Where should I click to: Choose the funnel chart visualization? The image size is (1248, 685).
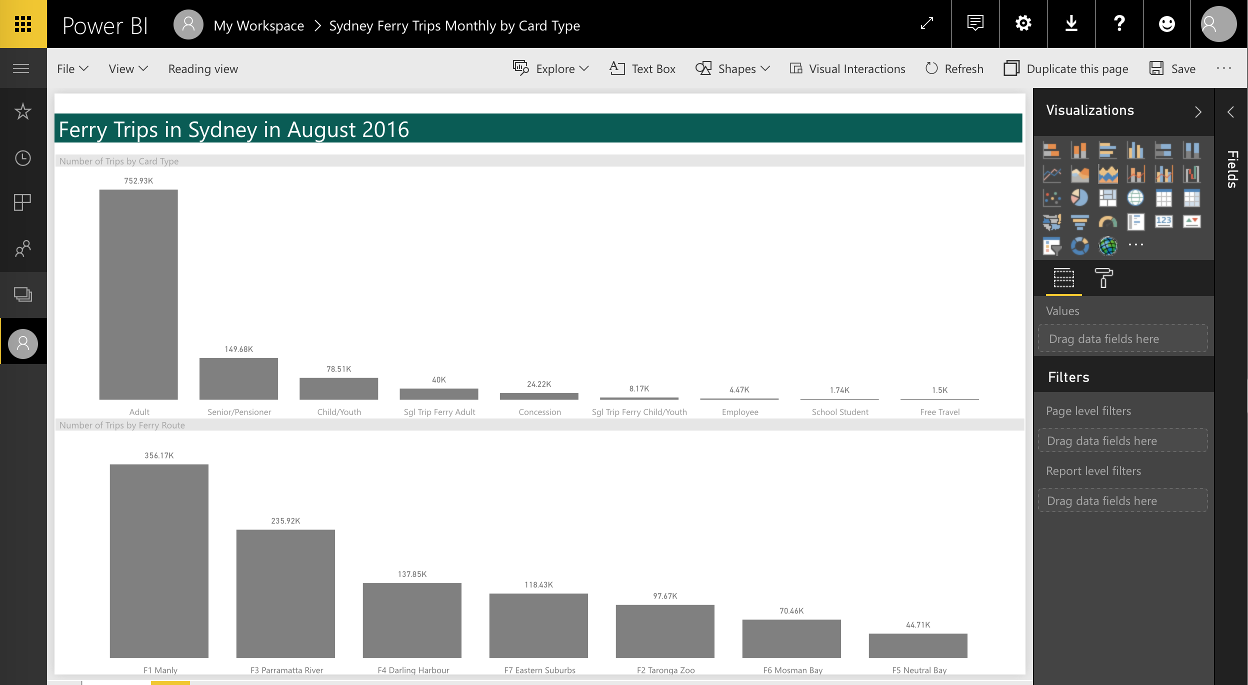coord(1079,222)
